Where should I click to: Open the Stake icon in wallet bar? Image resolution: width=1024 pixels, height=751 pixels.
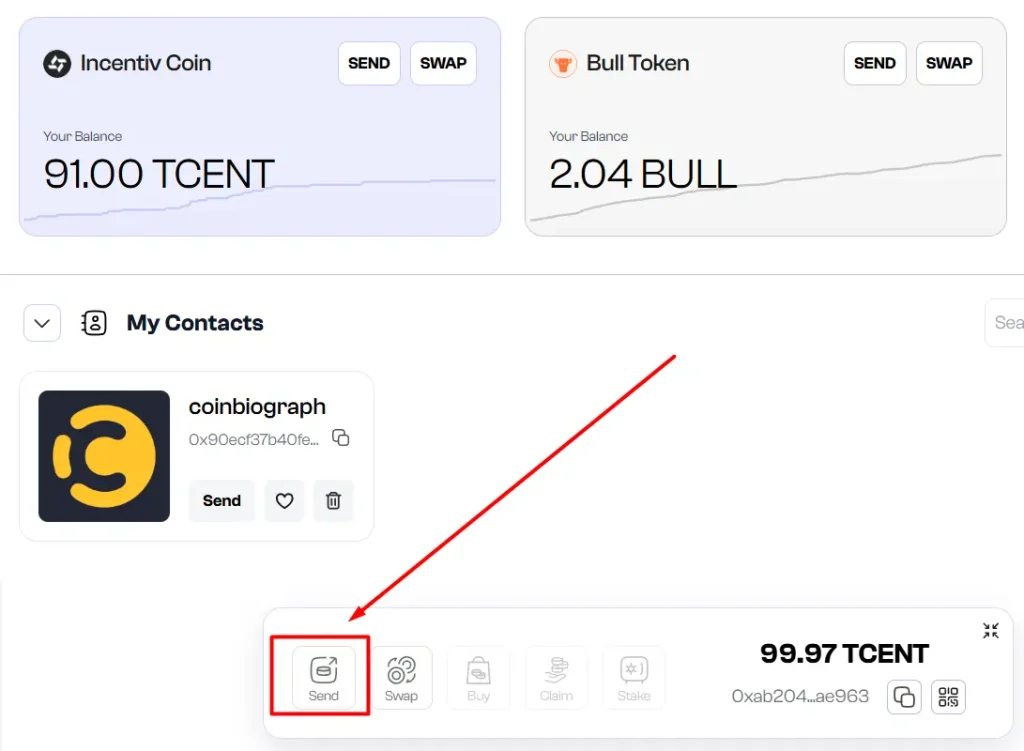[633, 677]
